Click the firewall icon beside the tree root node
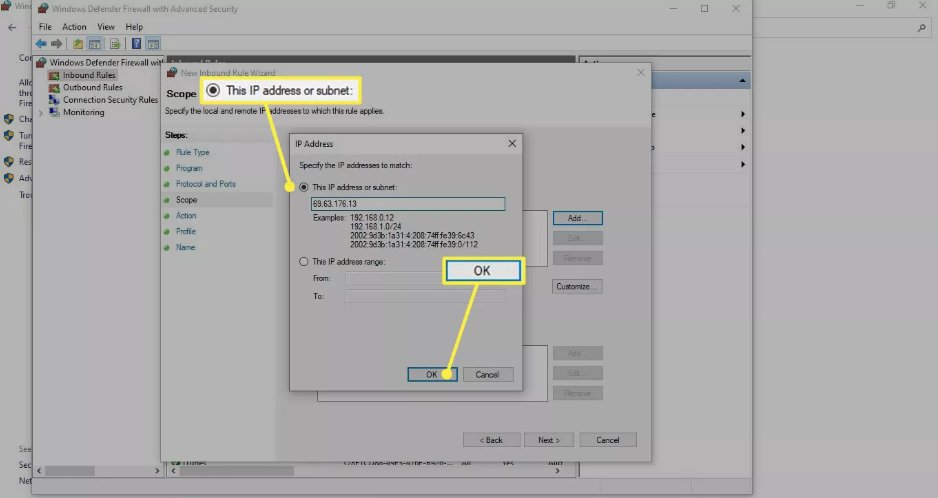 click(41, 62)
